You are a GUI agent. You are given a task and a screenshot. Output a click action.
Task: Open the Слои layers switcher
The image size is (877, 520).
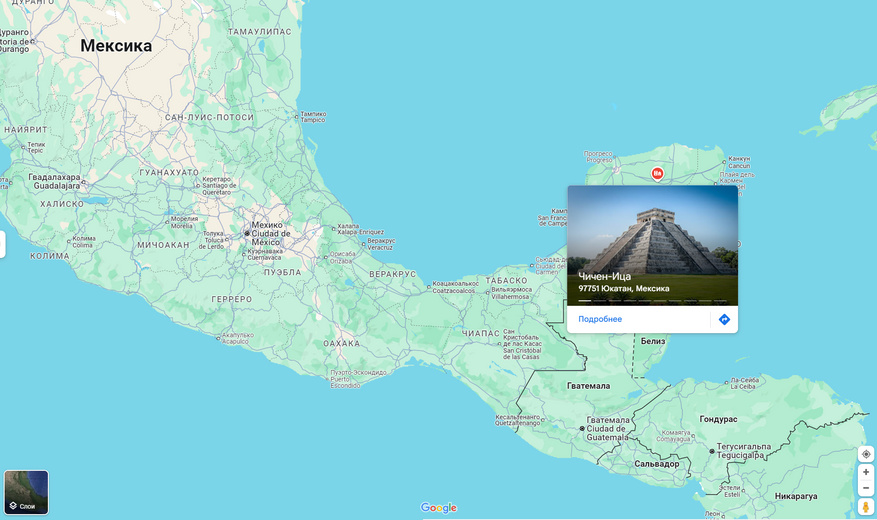pyautogui.click(x=26, y=492)
